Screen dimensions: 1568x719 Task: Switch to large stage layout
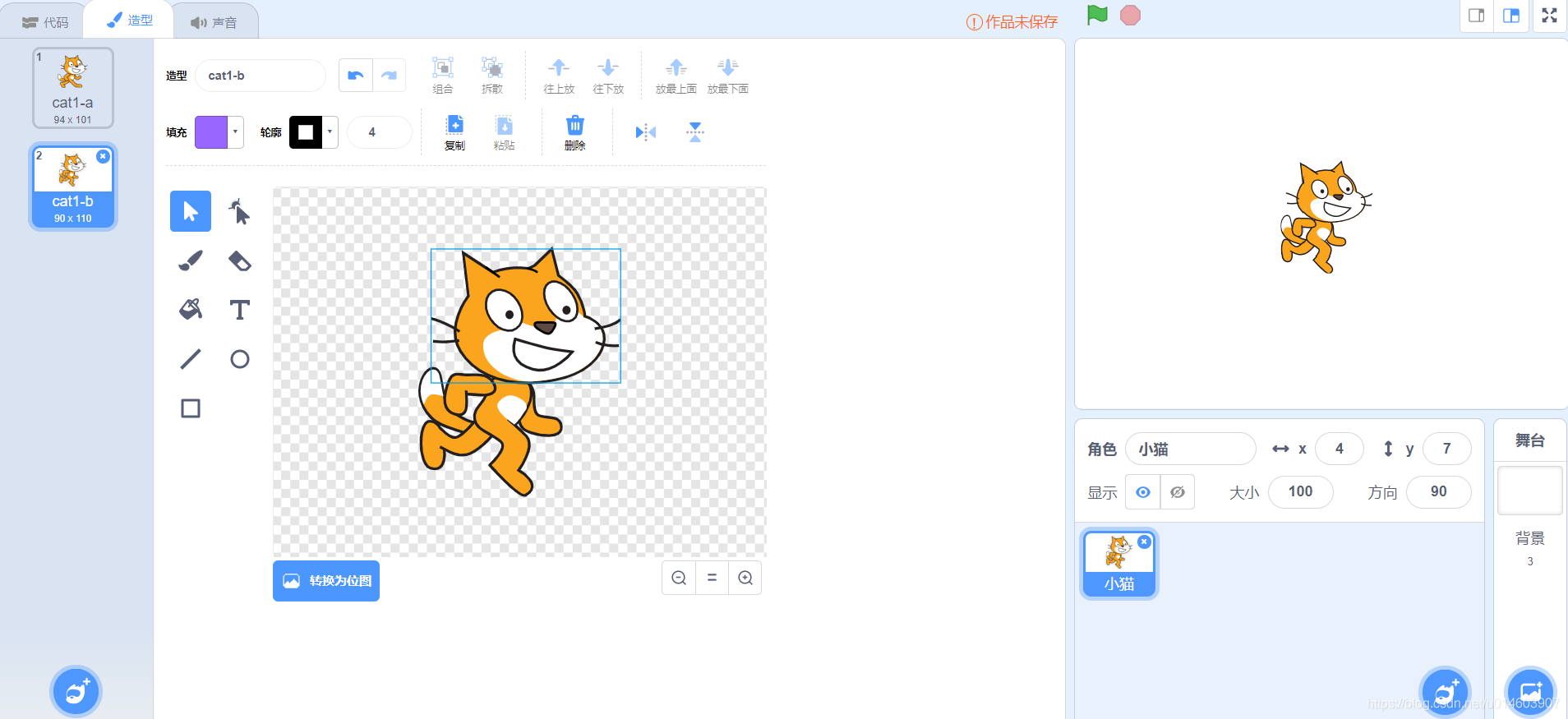[1511, 16]
